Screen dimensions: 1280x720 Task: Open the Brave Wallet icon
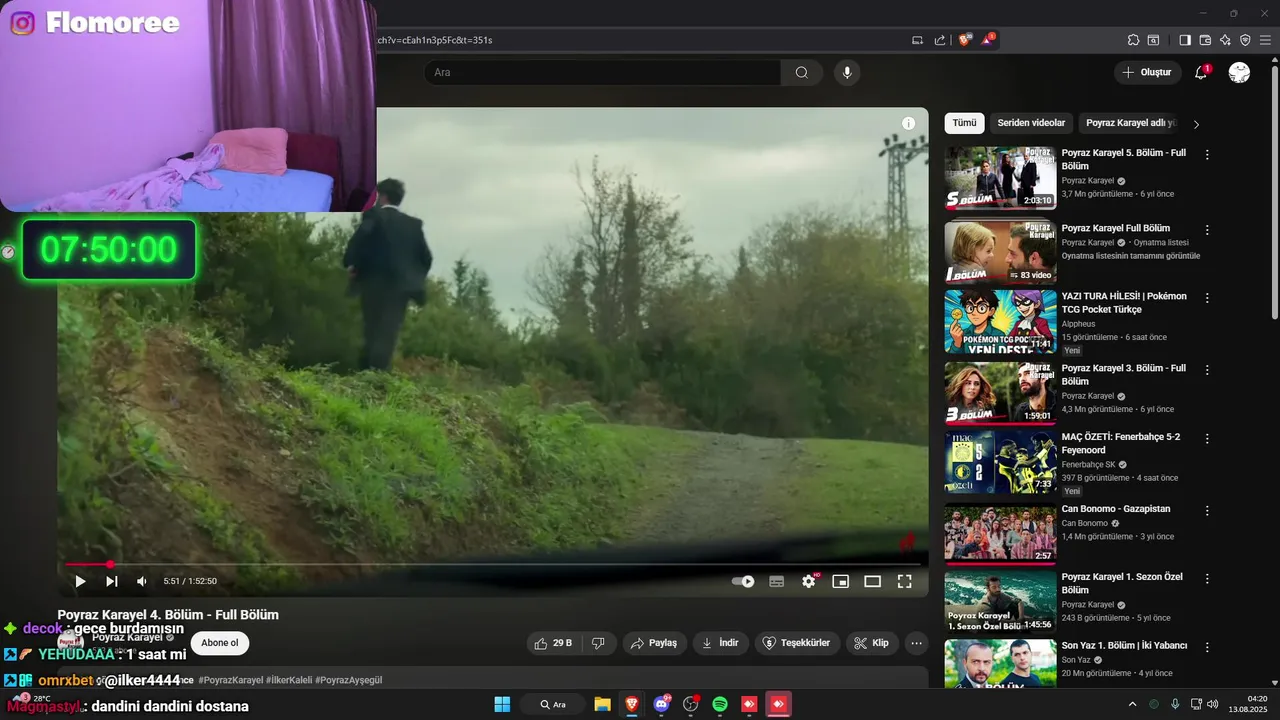click(x=1205, y=40)
